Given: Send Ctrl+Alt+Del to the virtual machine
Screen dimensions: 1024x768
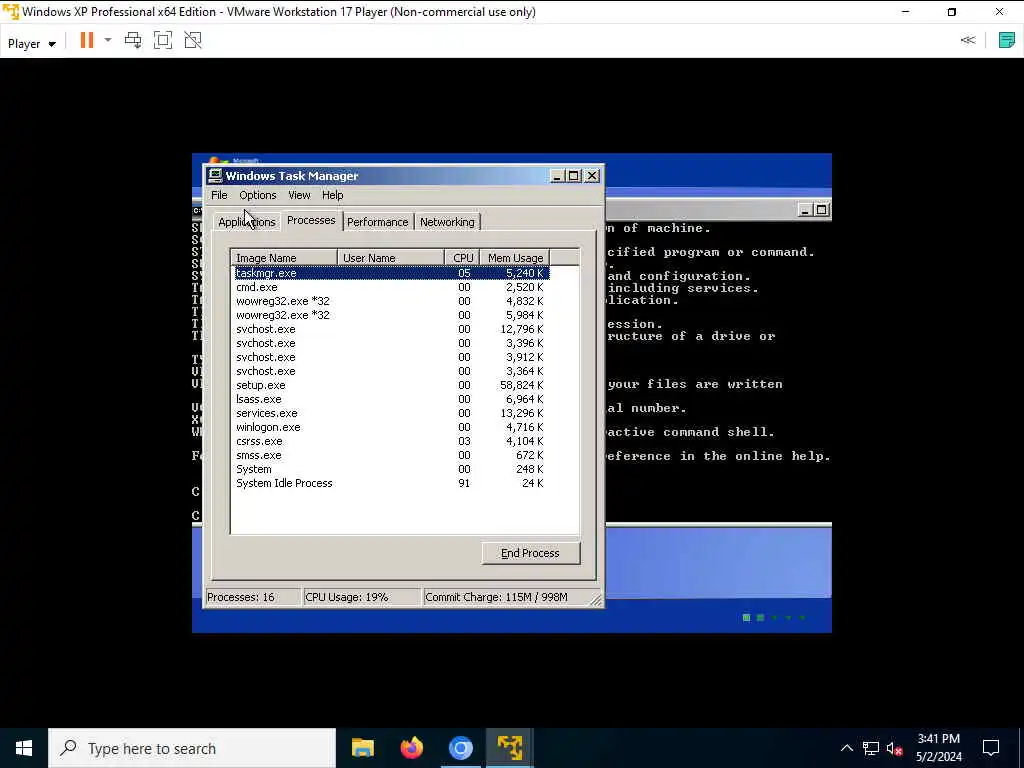Looking at the screenshot, I should (133, 40).
